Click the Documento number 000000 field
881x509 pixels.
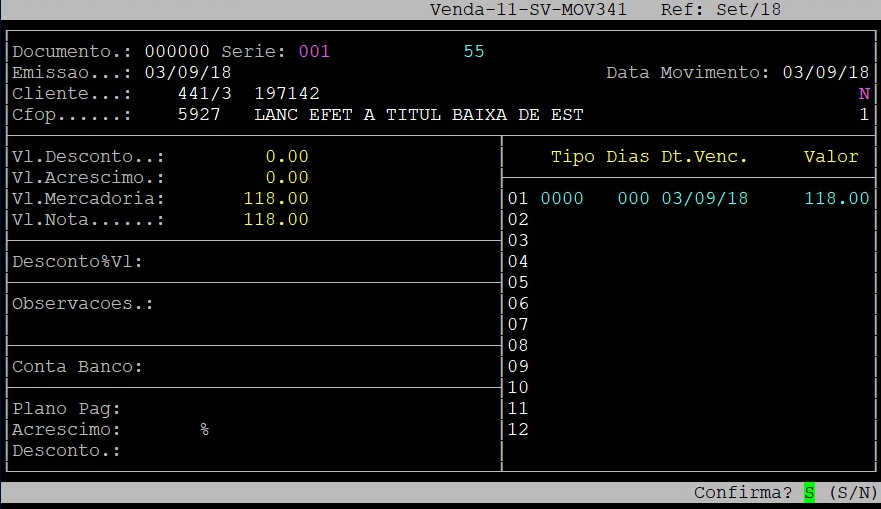tap(177, 51)
